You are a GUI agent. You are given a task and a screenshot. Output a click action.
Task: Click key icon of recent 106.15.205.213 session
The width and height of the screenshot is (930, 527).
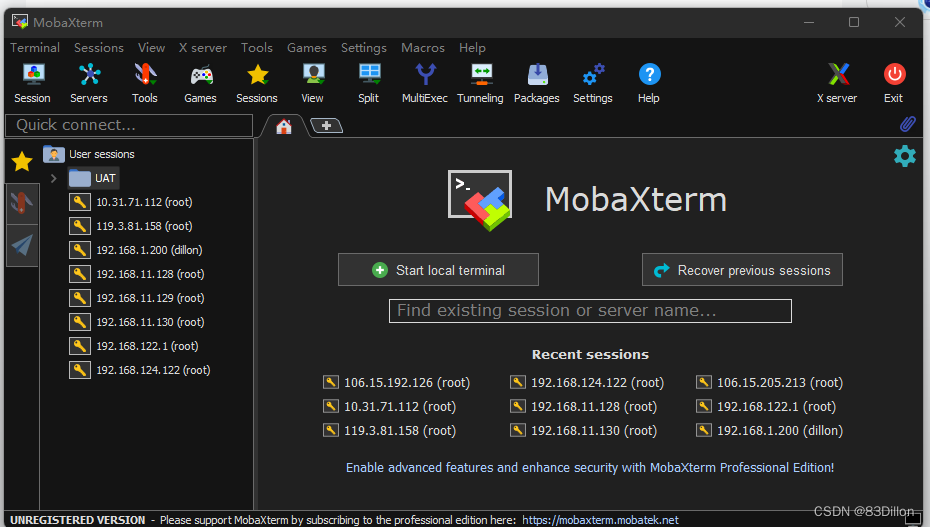click(x=704, y=382)
